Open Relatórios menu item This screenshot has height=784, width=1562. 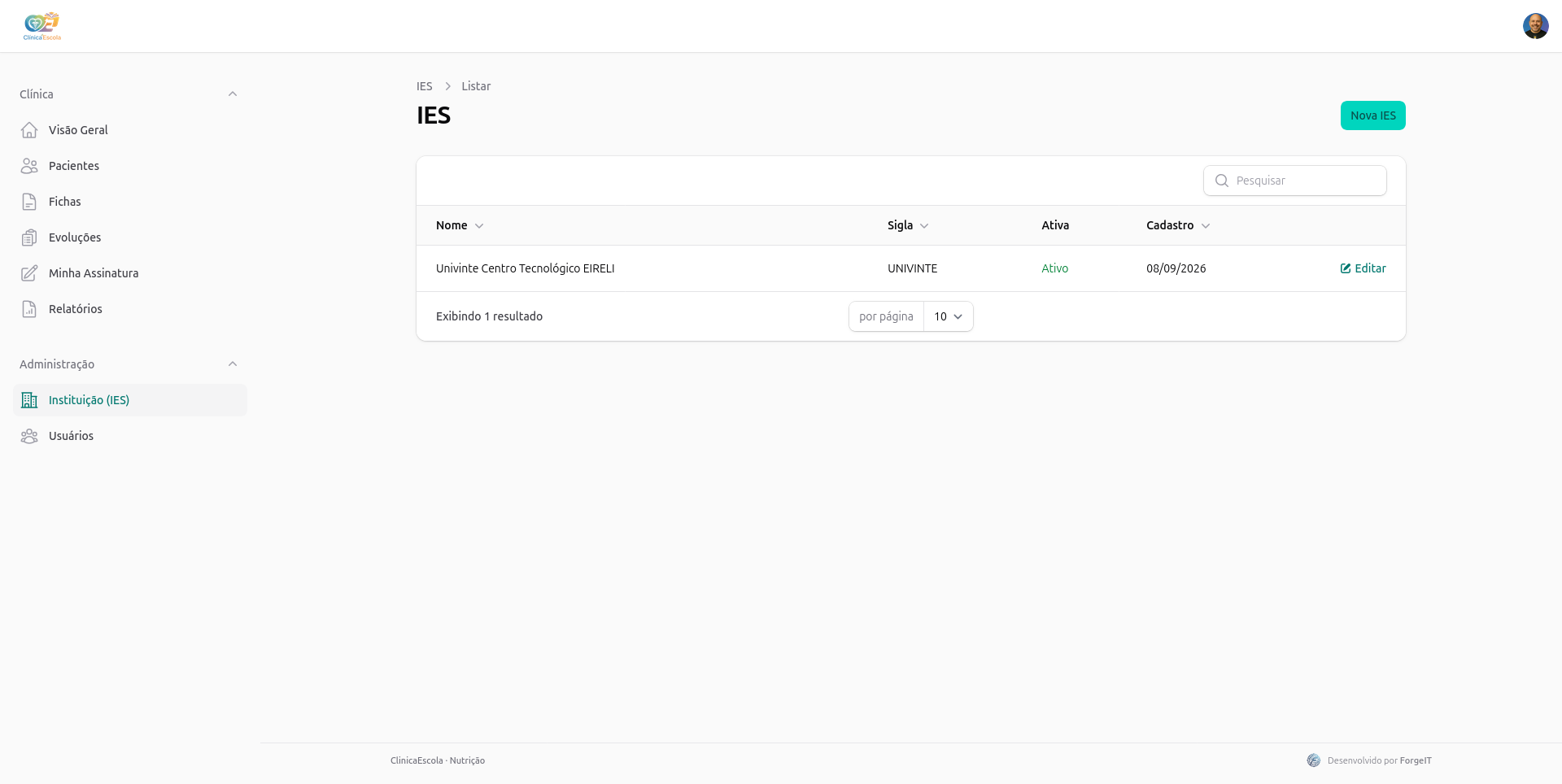coord(130,309)
